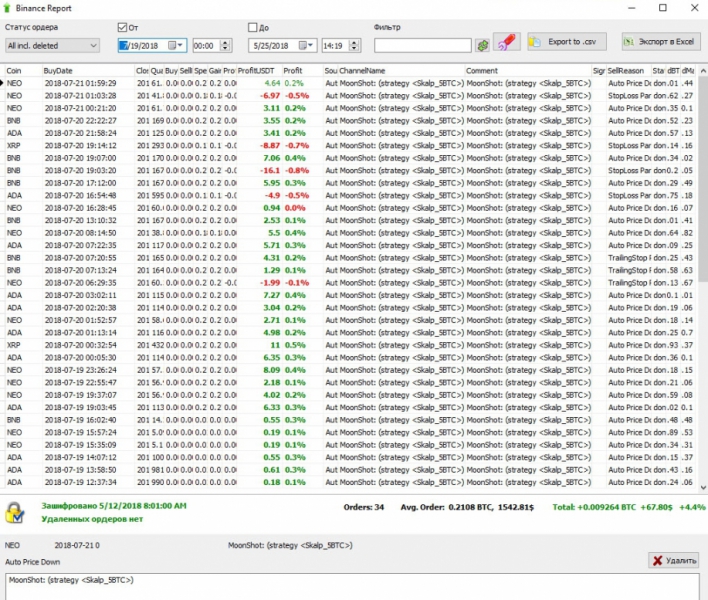Click 'Удаленных ордеров нет' status text
Screen dimensions: 708x600
point(92,519)
